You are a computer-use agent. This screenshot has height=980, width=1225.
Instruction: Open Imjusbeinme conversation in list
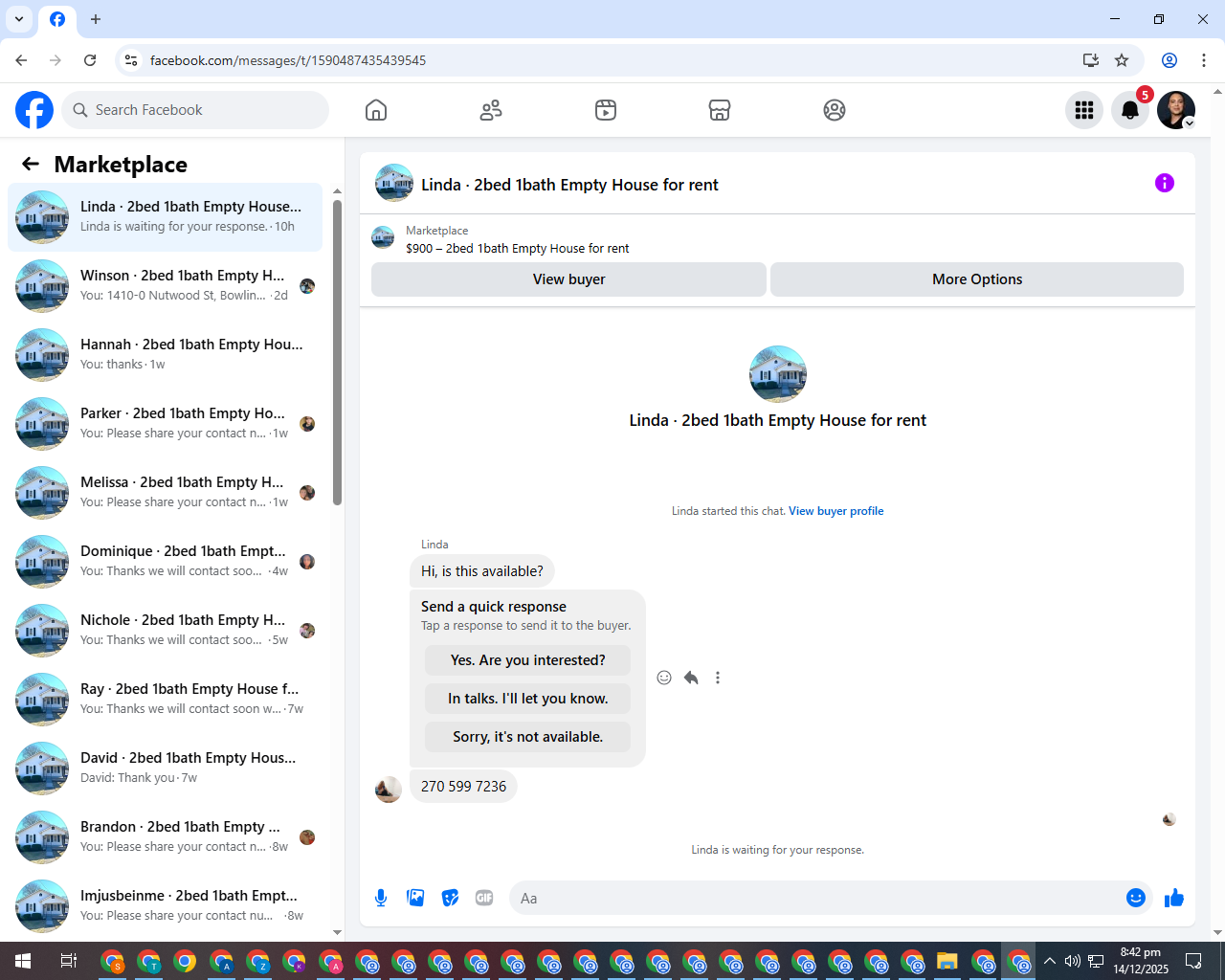coord(165,906)
